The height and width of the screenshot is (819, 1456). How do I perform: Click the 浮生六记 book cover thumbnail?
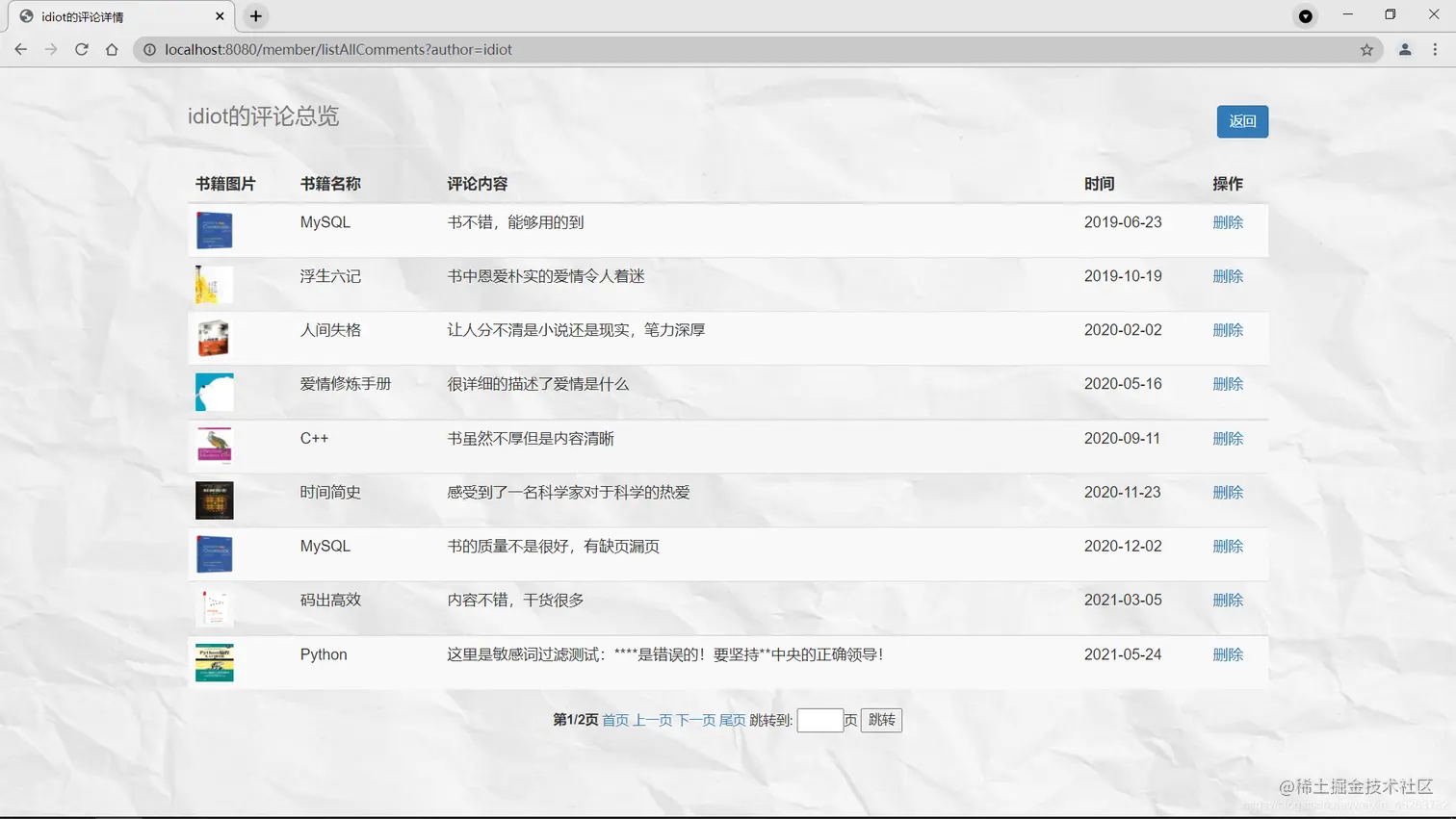click(x=214, y=285)
